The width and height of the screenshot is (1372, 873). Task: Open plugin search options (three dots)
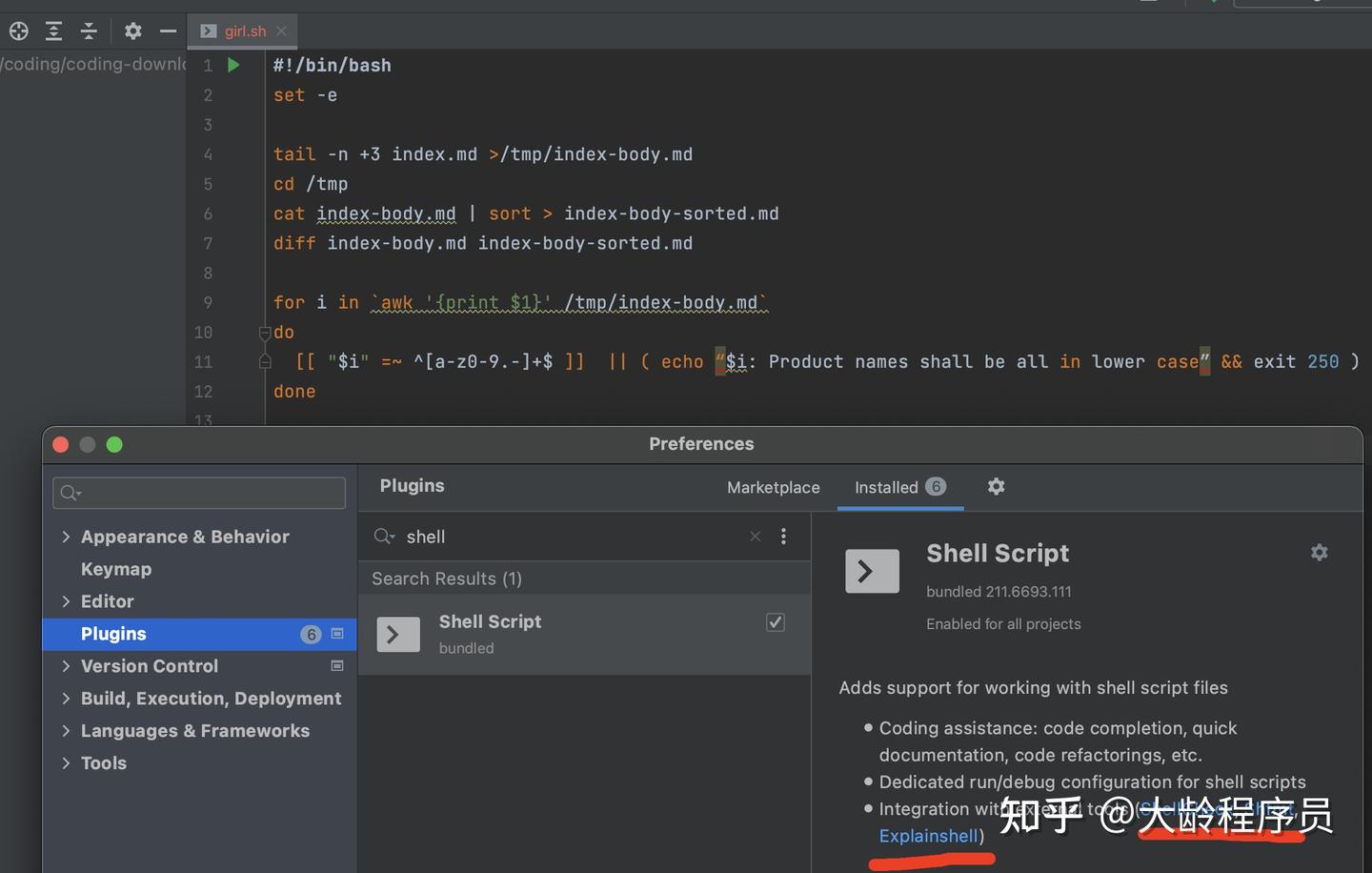point(783,537)
